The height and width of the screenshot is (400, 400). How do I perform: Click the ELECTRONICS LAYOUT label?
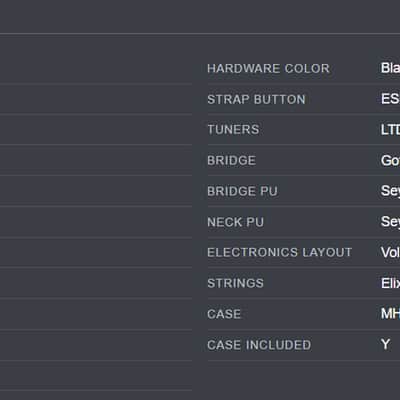280,253
